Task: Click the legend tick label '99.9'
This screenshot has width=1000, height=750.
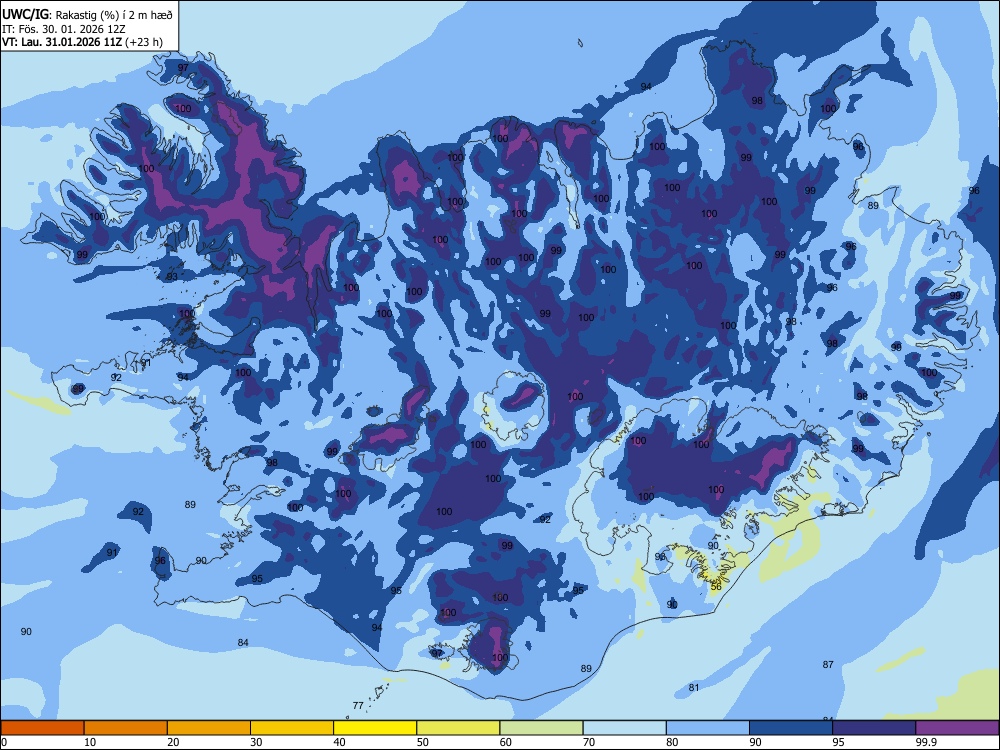Action: [925, 742]
